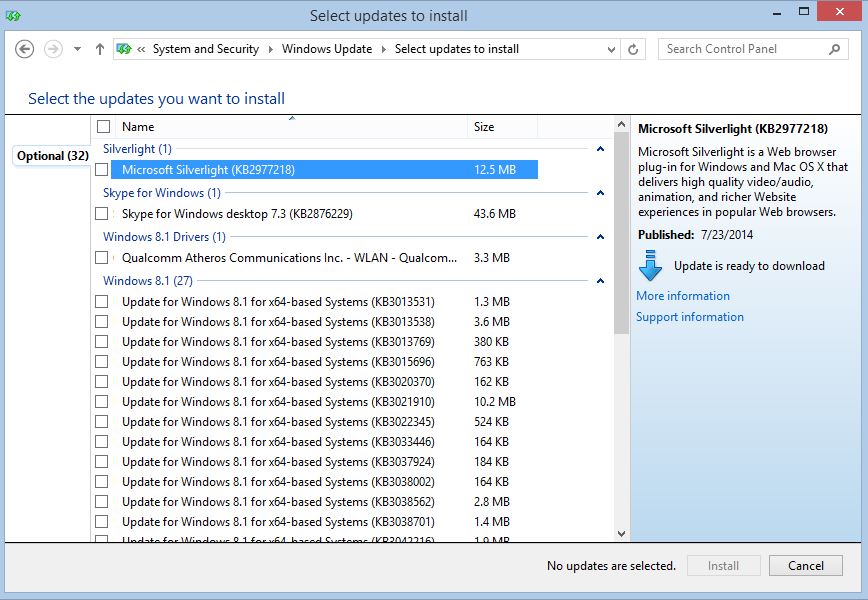Select the update named KB3021910
Image resolution: width=868 pixels, height=600 pixels.
pyautogui.click(x=324, y=402)
